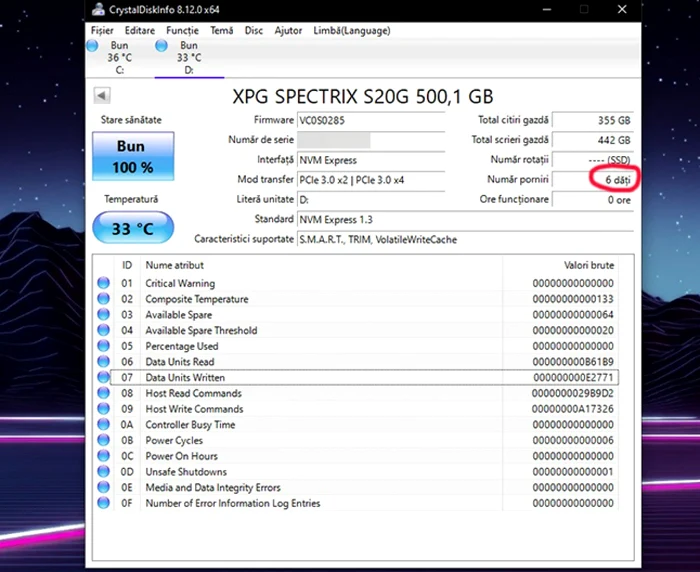Click the status orb of Power On Hours

pos(103,455)
